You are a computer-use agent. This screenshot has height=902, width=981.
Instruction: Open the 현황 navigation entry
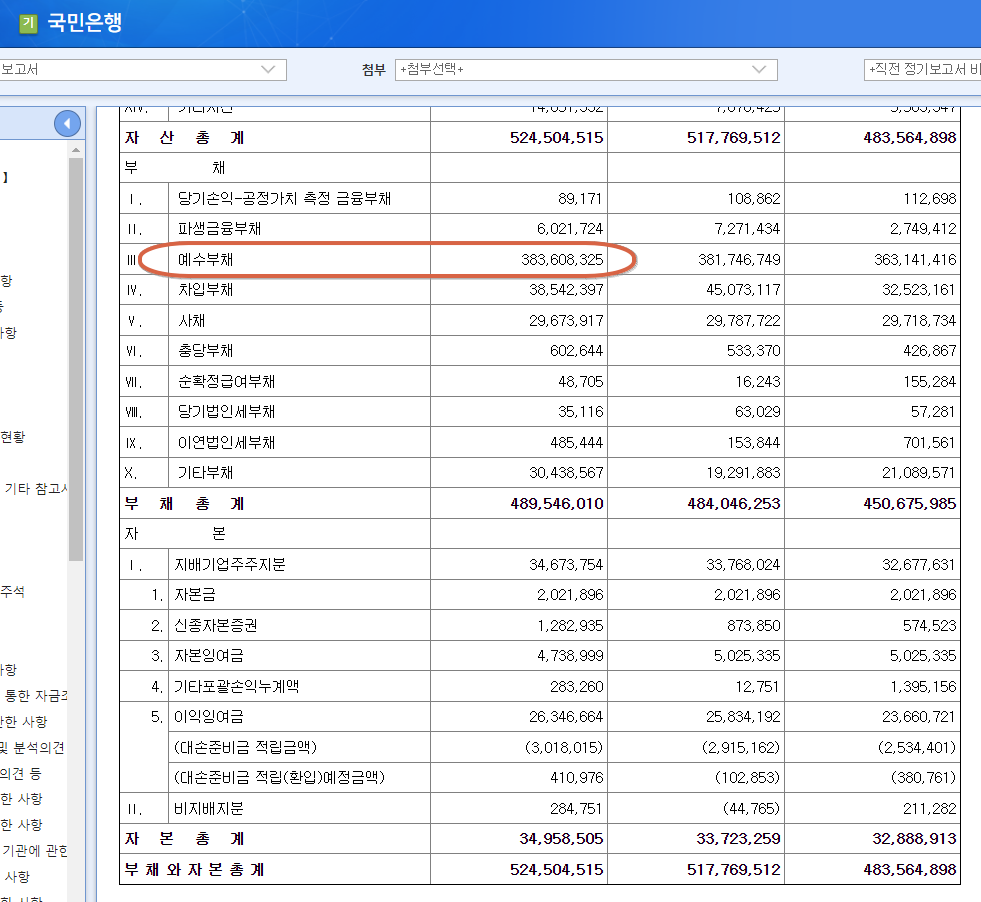[x=12, y=435]
